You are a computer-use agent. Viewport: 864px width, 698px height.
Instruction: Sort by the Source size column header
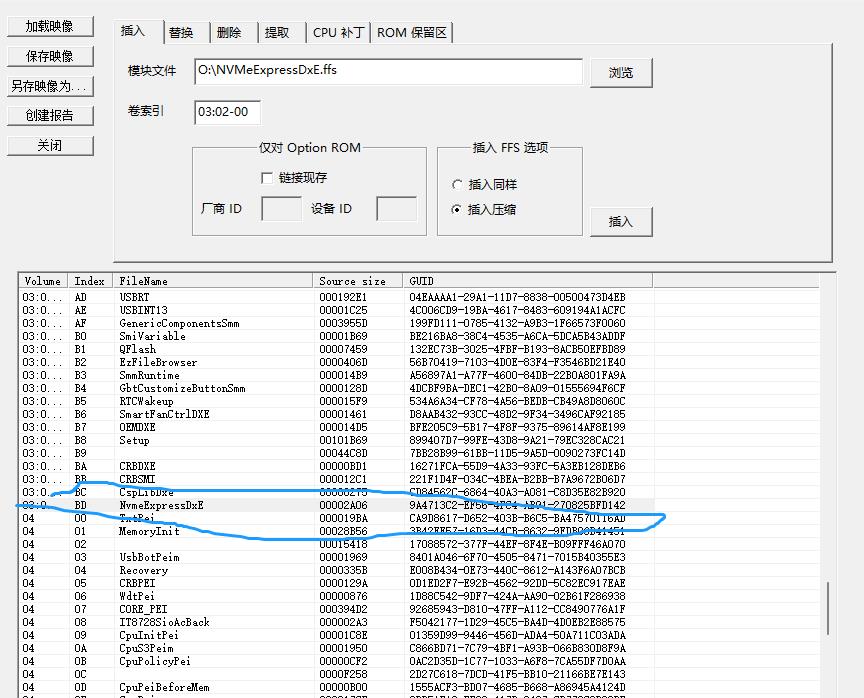coord(358,281)
